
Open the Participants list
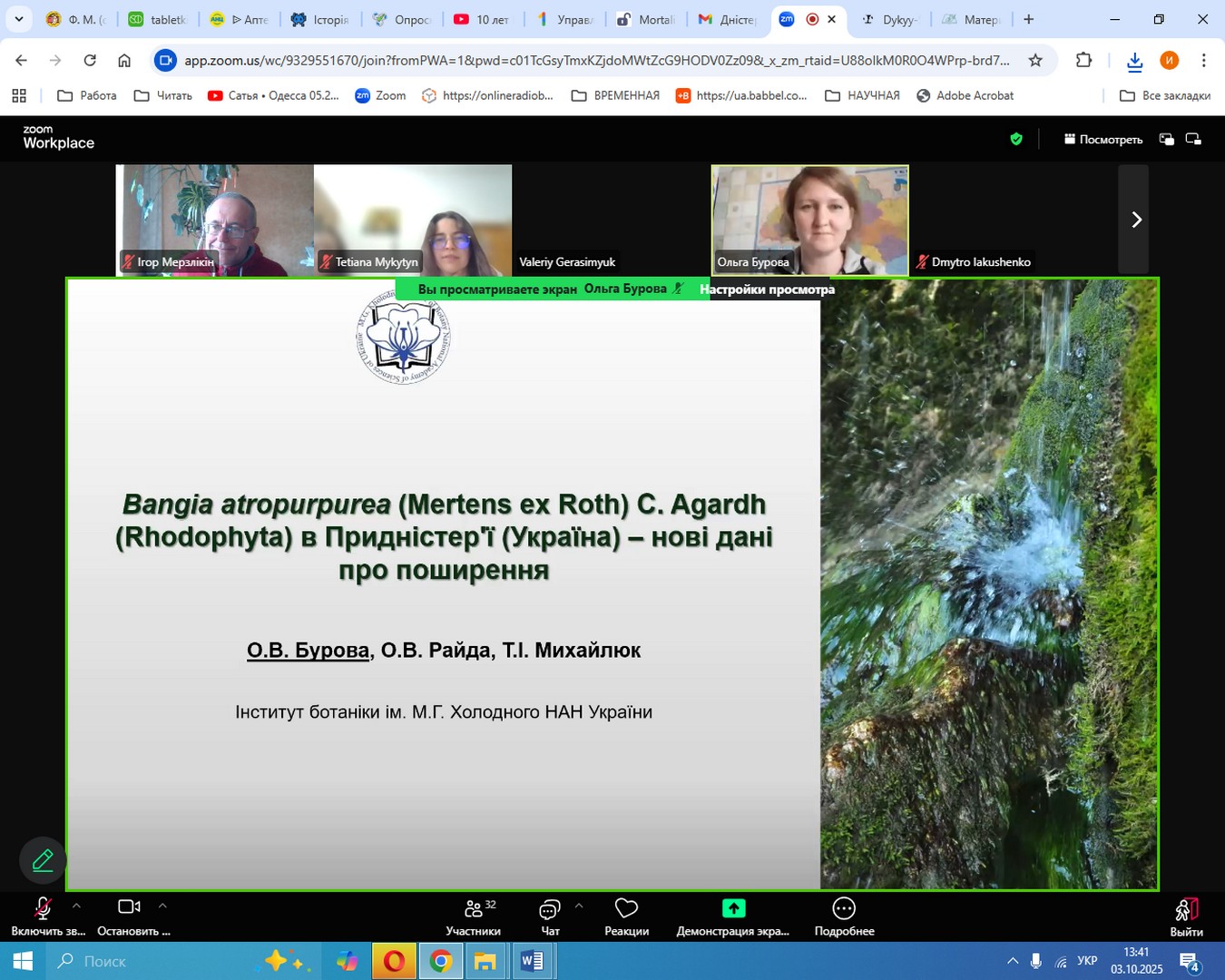[473, 909]
